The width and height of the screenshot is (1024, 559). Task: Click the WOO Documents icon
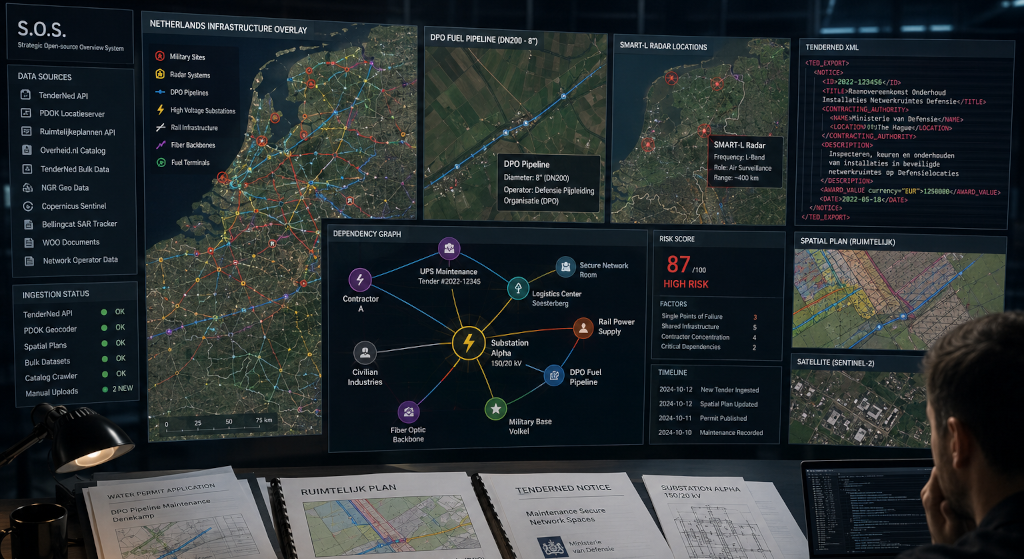[28, 242]
